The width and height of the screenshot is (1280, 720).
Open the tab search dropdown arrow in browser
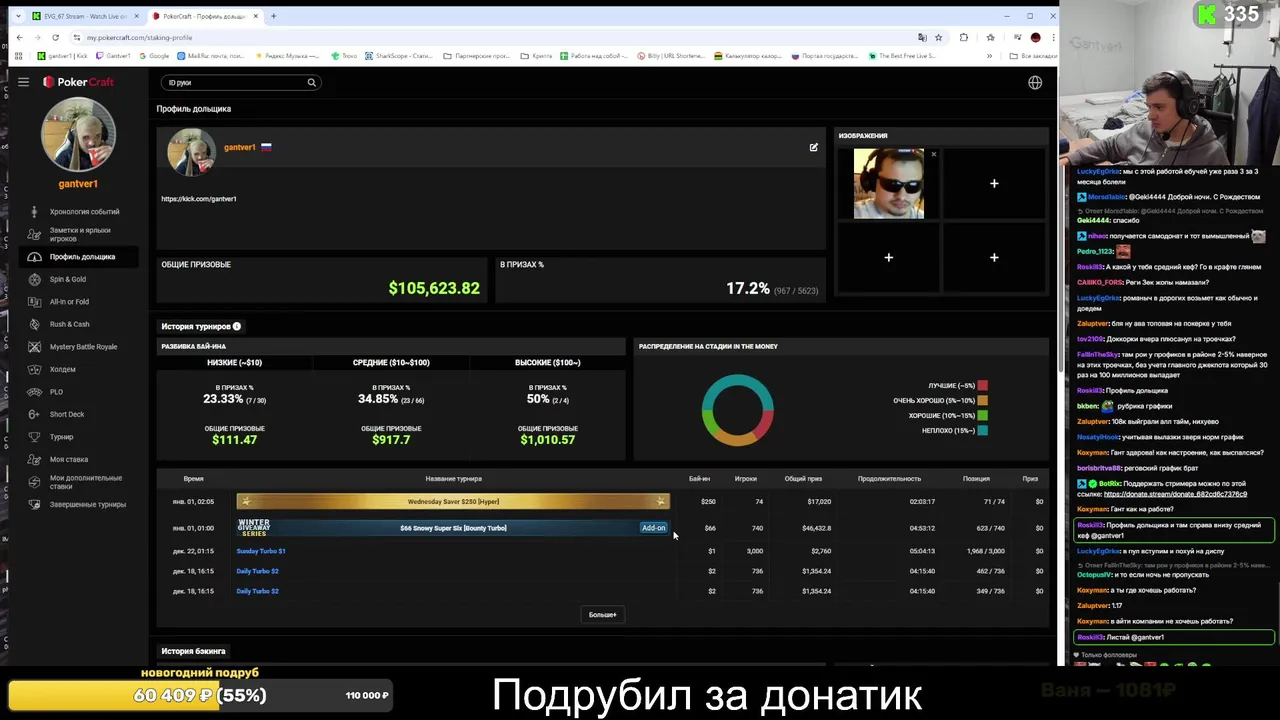[17, 16]
